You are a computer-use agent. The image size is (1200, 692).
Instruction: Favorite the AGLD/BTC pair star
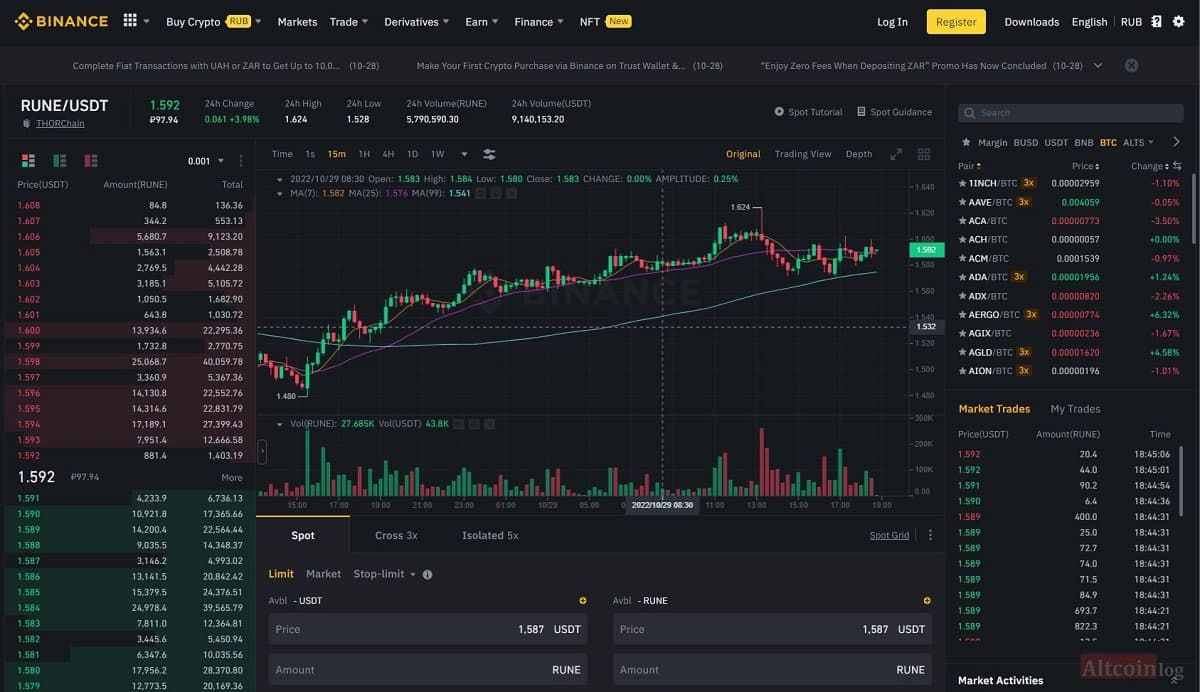(x=963, y=352)
